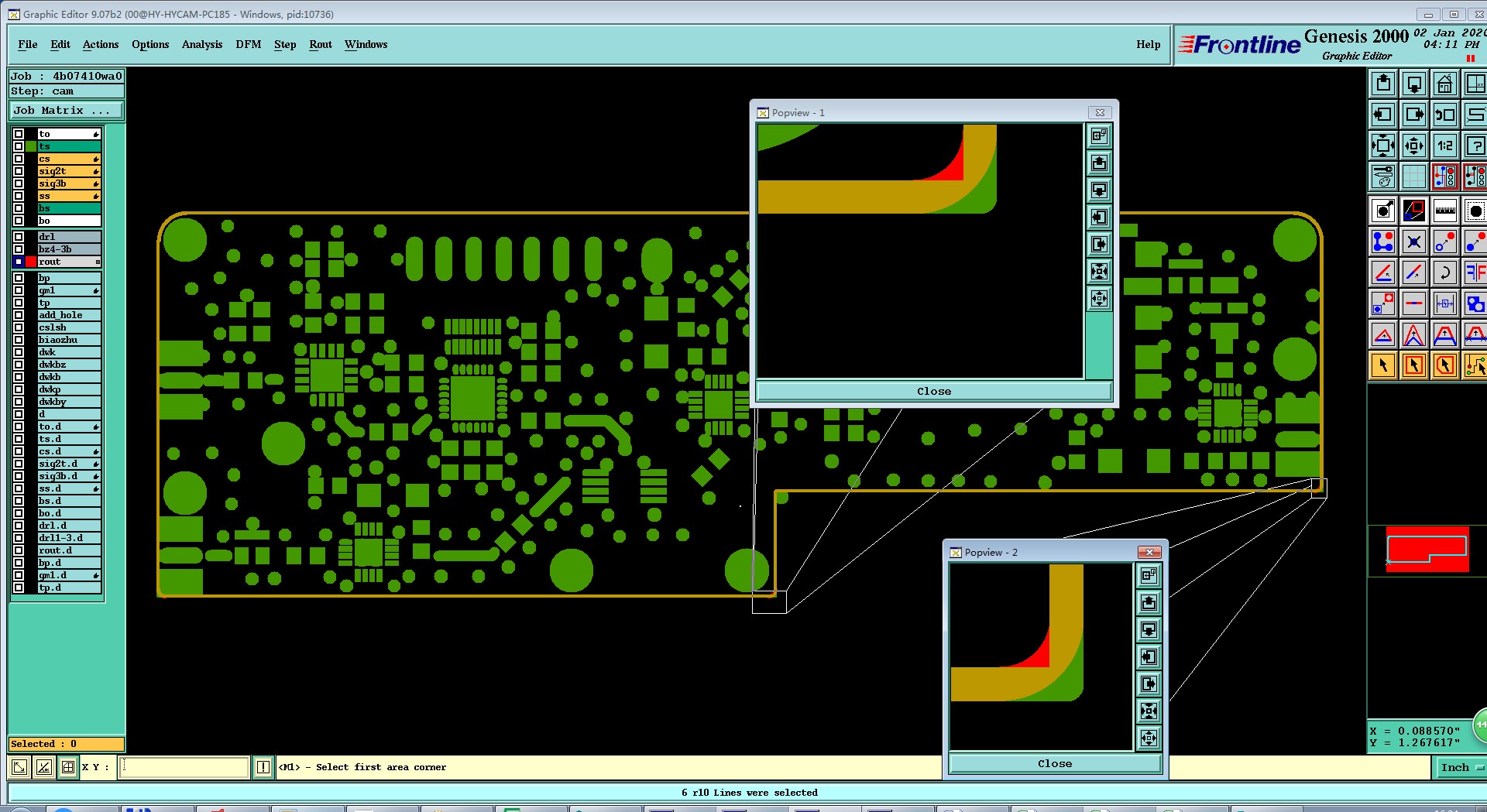The image size is (1487, 812).
Task: Select the cslsh layer name
Action: click(x=70, y=327)
